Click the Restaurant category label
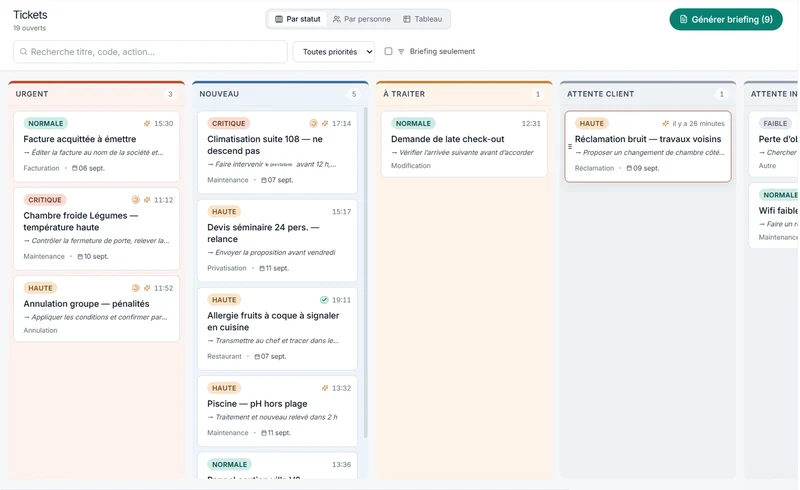The height and width of the screenshot is (490, 800). pos(224,356)
